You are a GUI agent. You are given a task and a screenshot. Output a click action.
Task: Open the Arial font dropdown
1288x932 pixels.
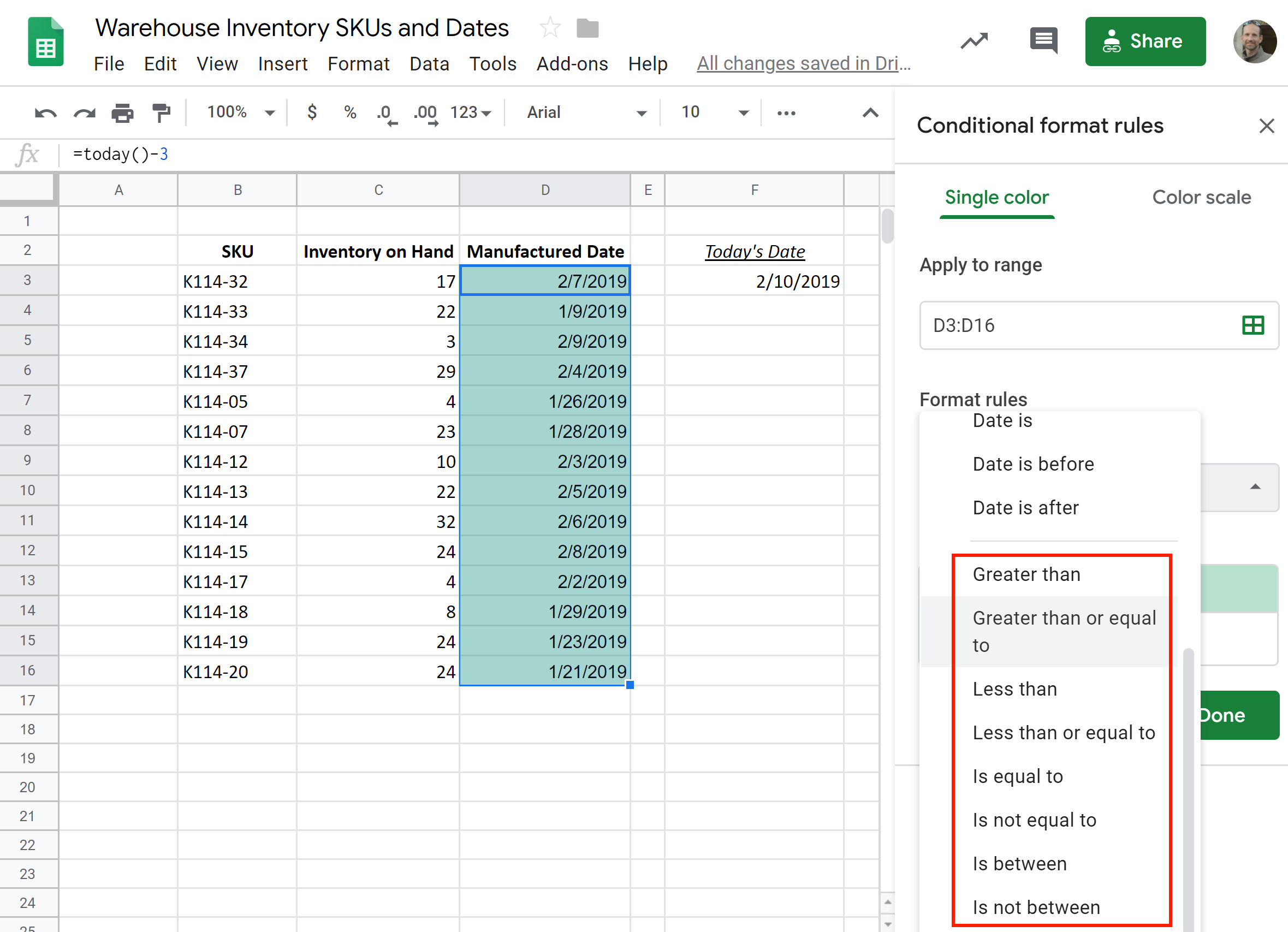click(x=586, y=112)
